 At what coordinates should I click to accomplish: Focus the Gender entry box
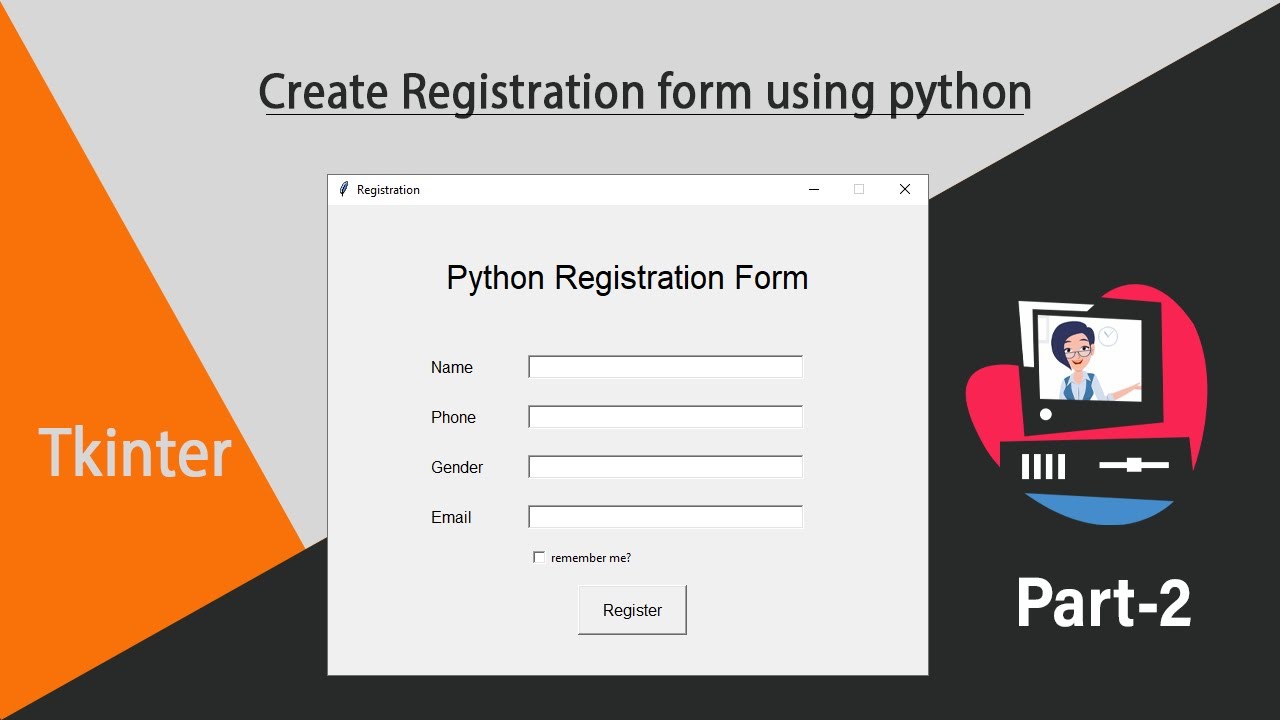[x=665, y=467]
